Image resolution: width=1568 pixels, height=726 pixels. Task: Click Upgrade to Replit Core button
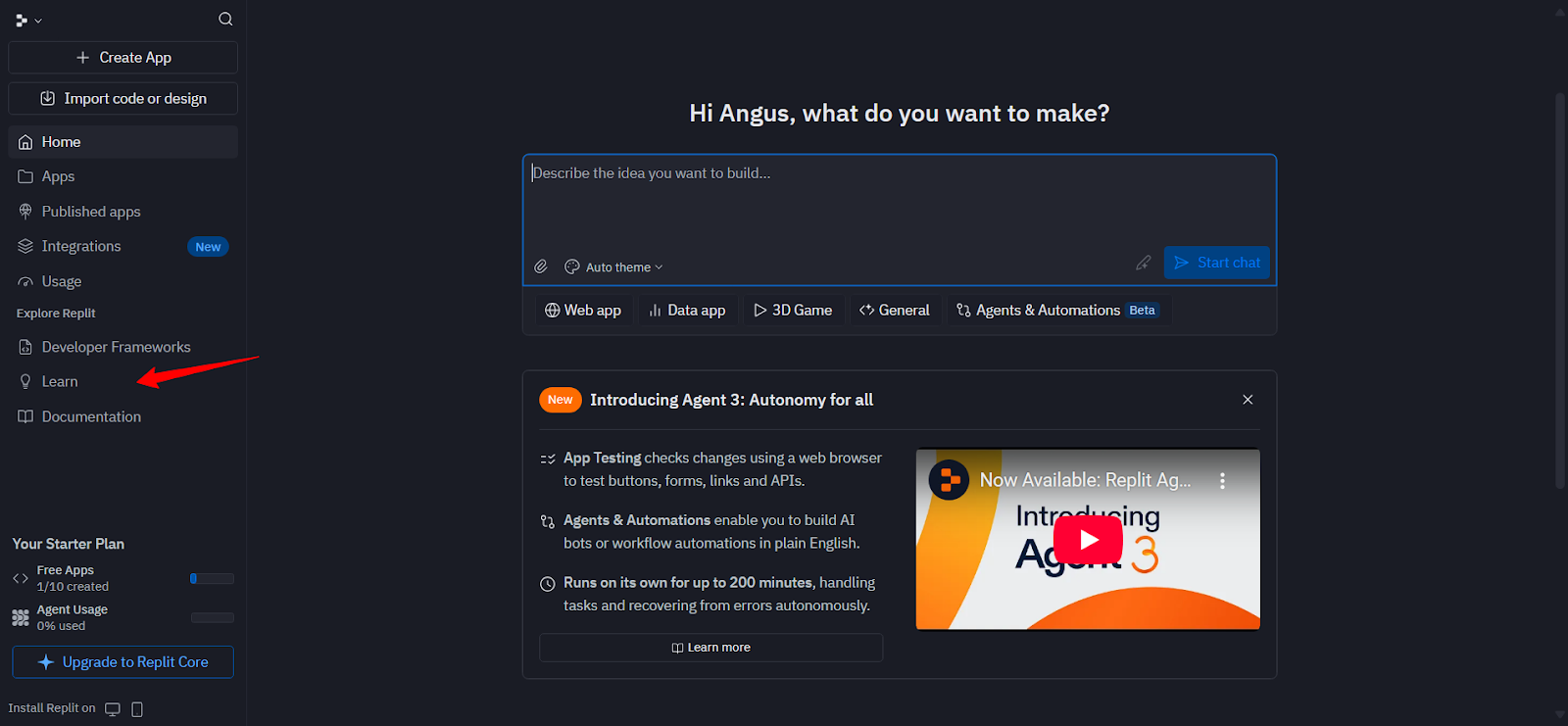pyautogui.click(x=123, y=662)
